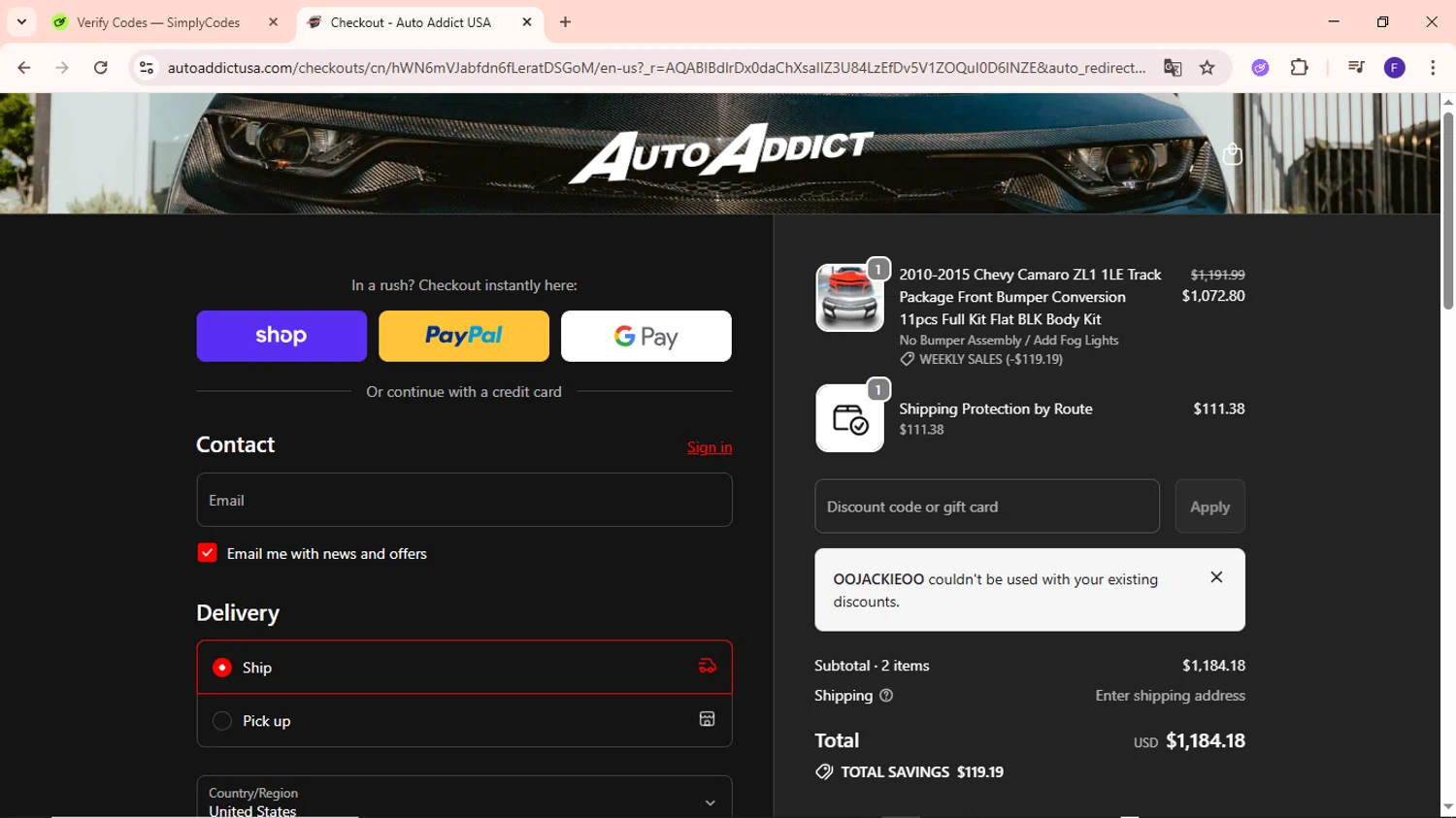This screenshot has height=818, width=1456.
Task: Bookmark this page with star icon
Action: pyautogui.click(x=1208, y=68)
